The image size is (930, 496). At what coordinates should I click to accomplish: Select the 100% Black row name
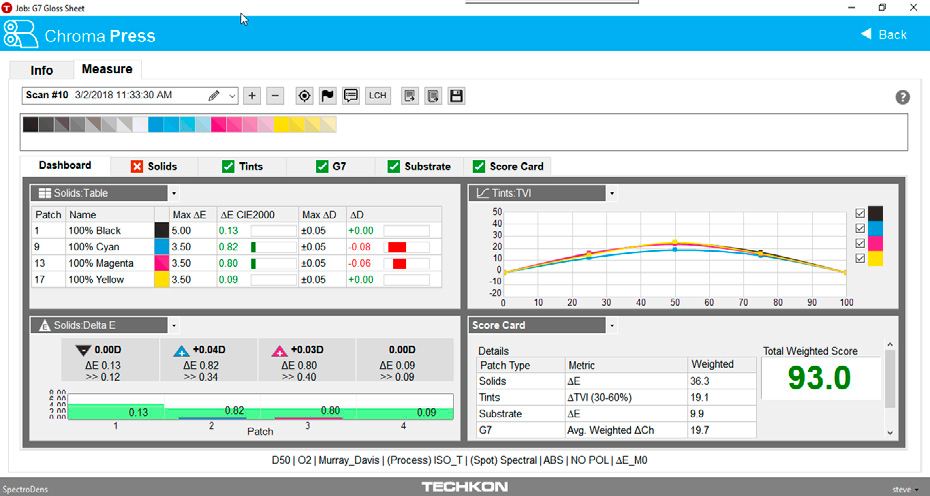(x=94, y=231)
